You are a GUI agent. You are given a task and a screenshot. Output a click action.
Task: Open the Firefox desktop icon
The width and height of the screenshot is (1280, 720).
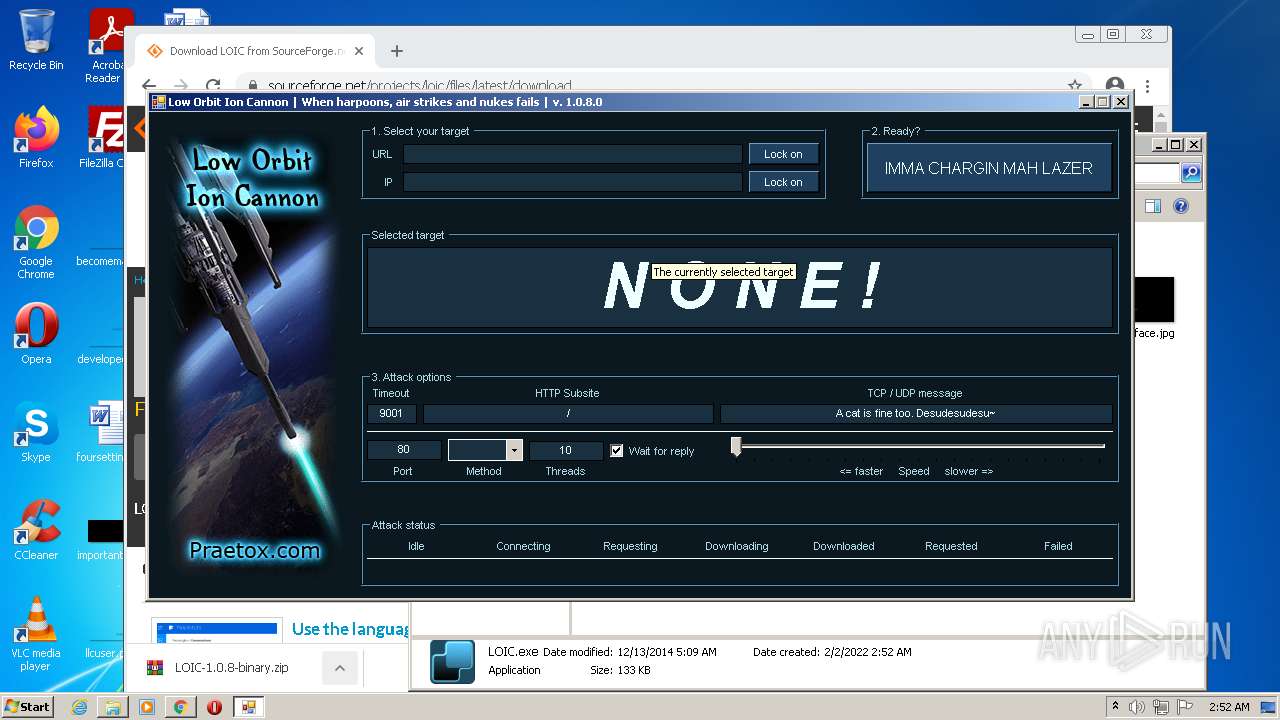(36, 138)
